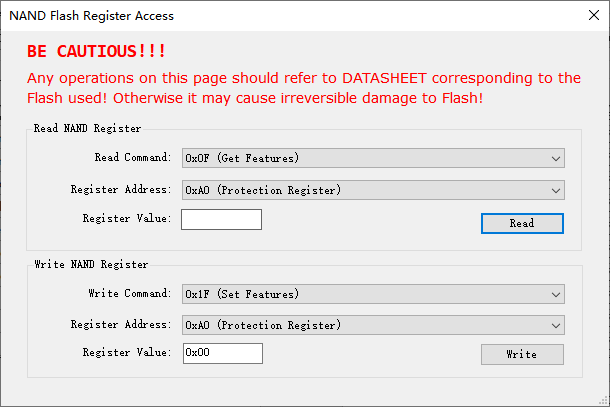Open Register Address dropdown under Read NAND Register
The image size is (610, 407).
[373, 190]
